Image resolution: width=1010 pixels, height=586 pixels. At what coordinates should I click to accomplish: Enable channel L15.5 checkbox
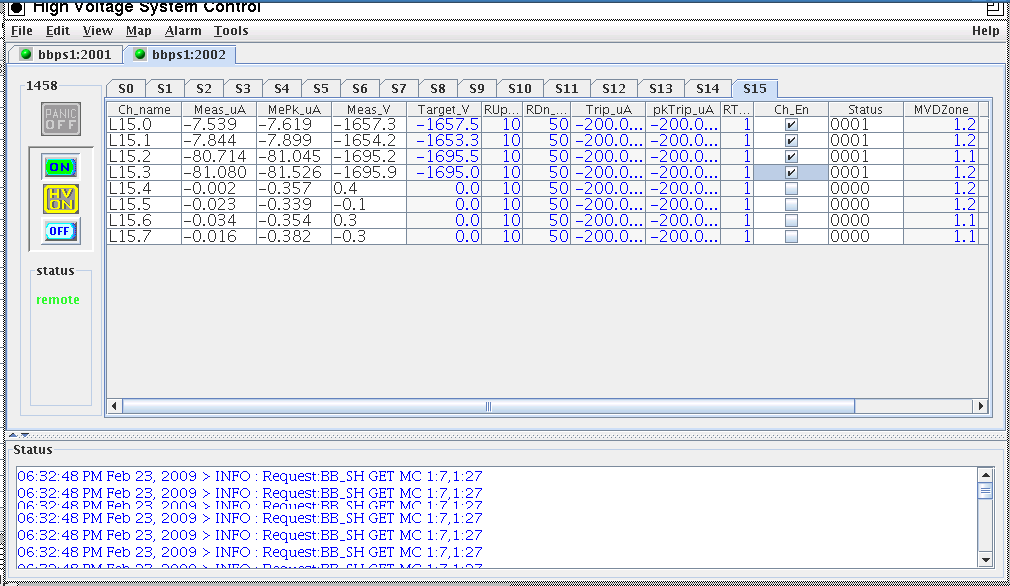[x=791, y=205]
